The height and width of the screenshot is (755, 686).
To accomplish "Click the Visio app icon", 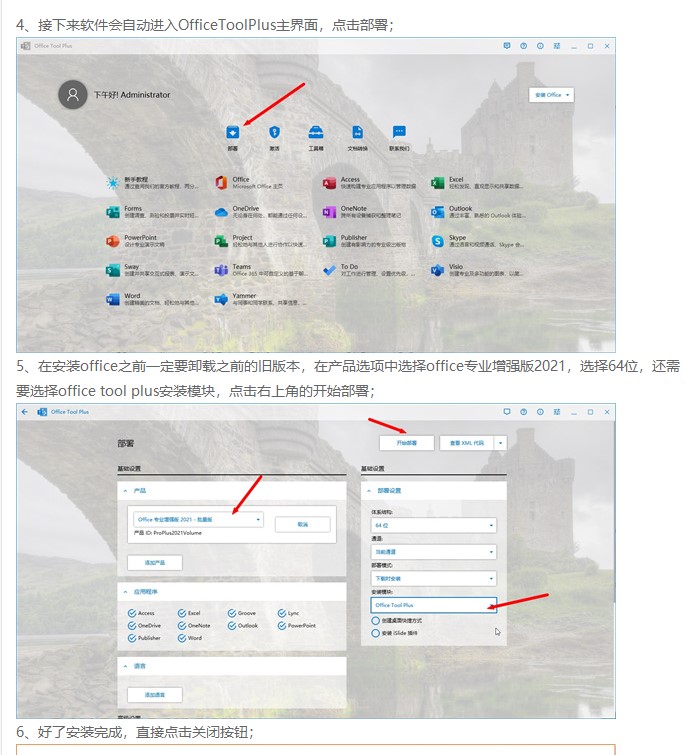I will click(x=438, y=270).
